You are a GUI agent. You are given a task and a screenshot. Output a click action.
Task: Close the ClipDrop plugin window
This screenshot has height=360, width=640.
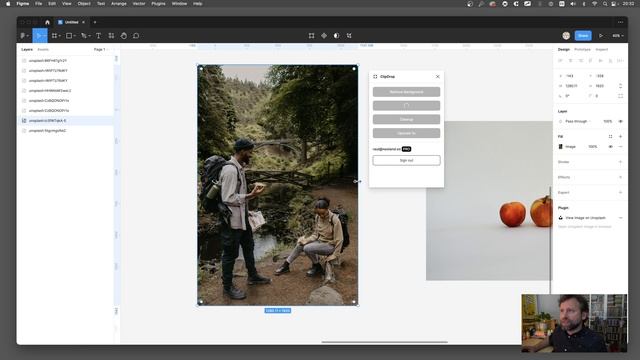(x=438, y=76)
